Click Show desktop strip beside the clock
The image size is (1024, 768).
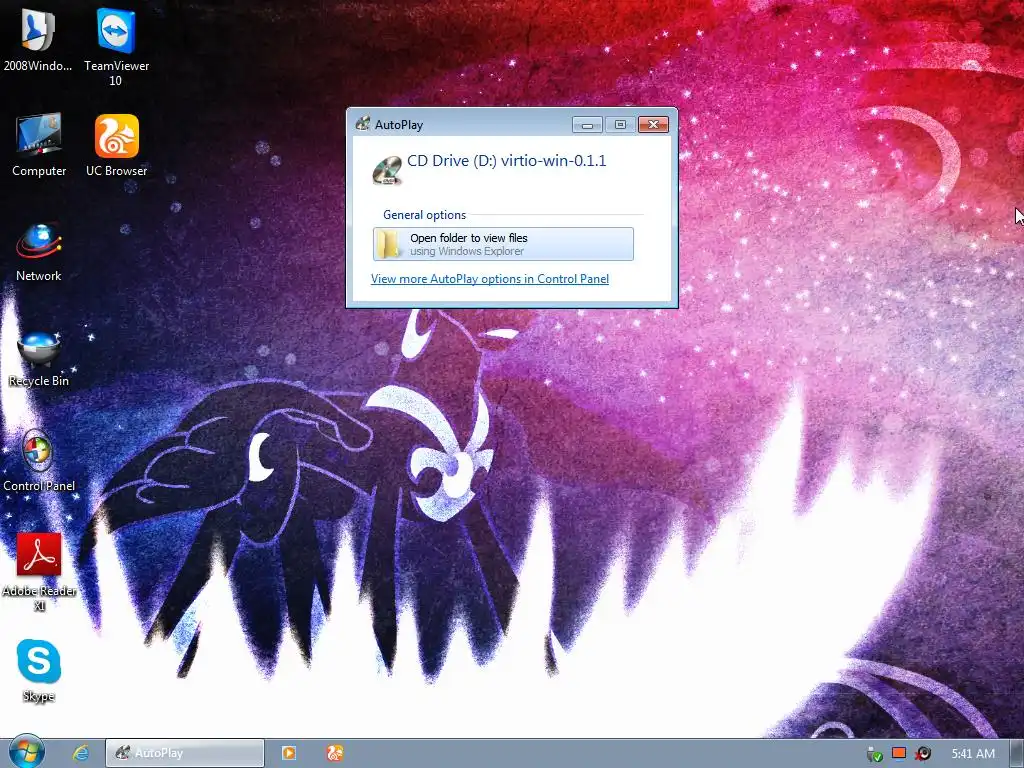click(x=1017, y=754)
